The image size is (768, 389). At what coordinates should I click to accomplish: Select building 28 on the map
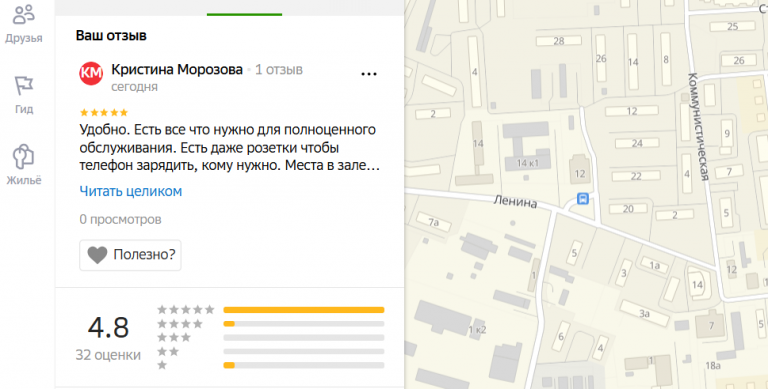pyautogui.click(x=559, y=41)
